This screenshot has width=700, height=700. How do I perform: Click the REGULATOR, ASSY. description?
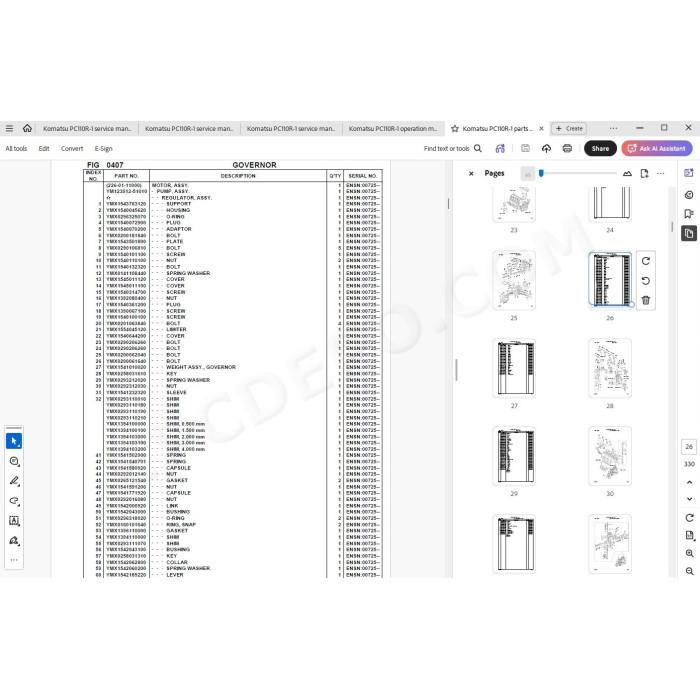click(187, 197)
